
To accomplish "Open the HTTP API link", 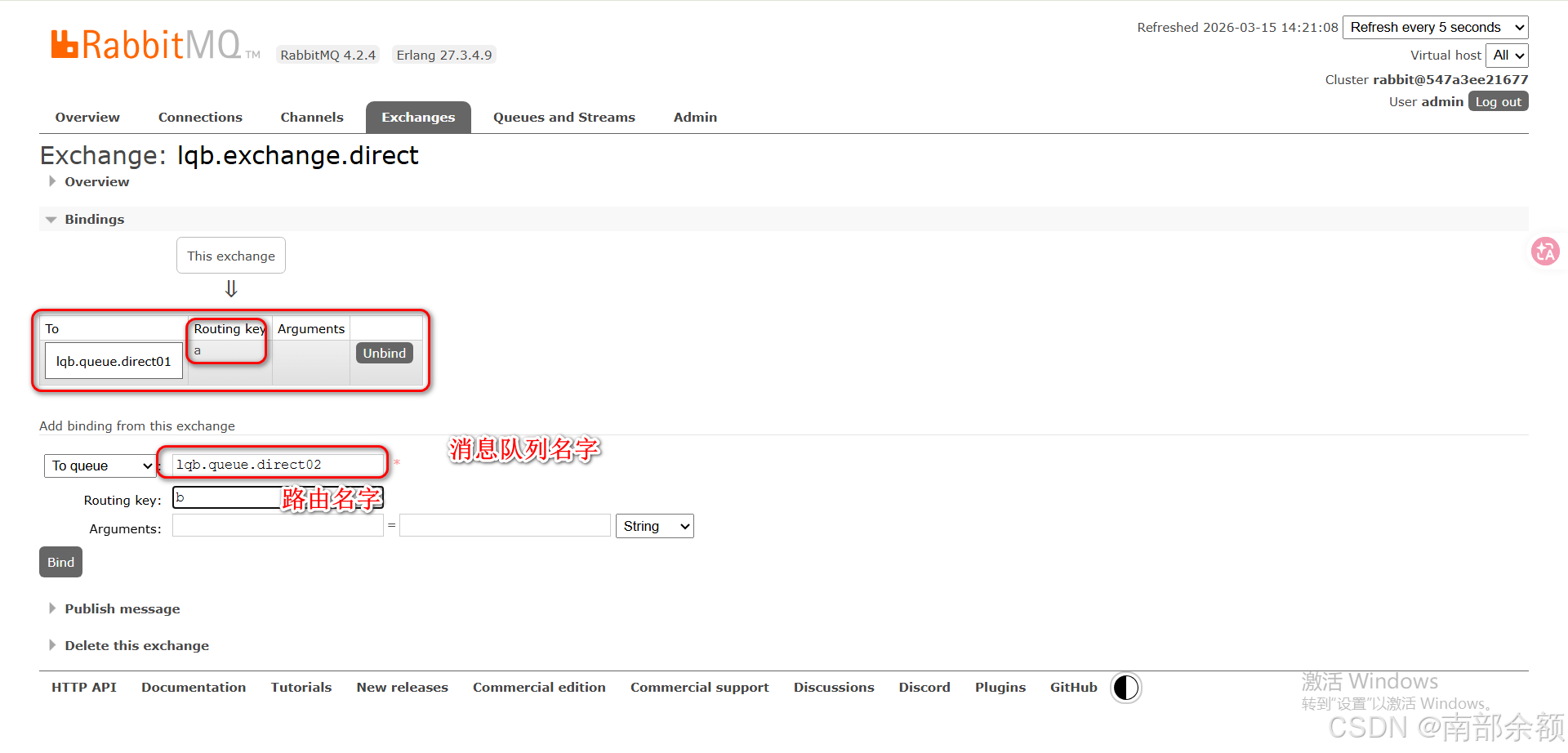I will pos(84,688).
